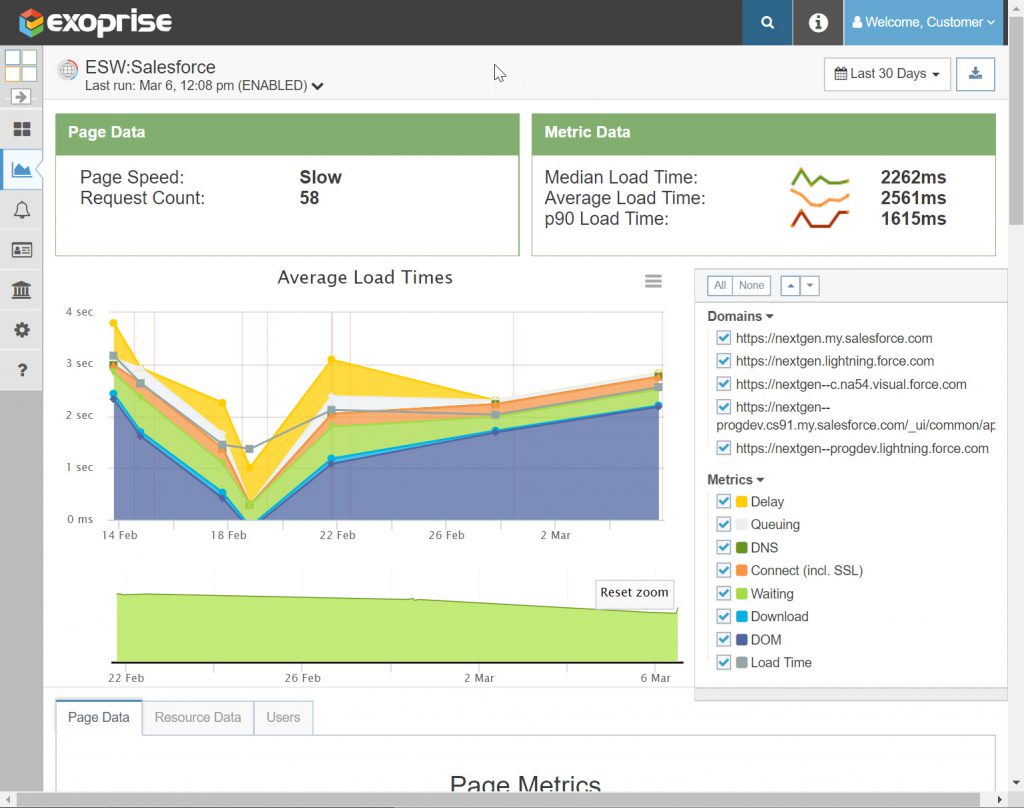Open the bank building sidebar icon

coord(22,289)
